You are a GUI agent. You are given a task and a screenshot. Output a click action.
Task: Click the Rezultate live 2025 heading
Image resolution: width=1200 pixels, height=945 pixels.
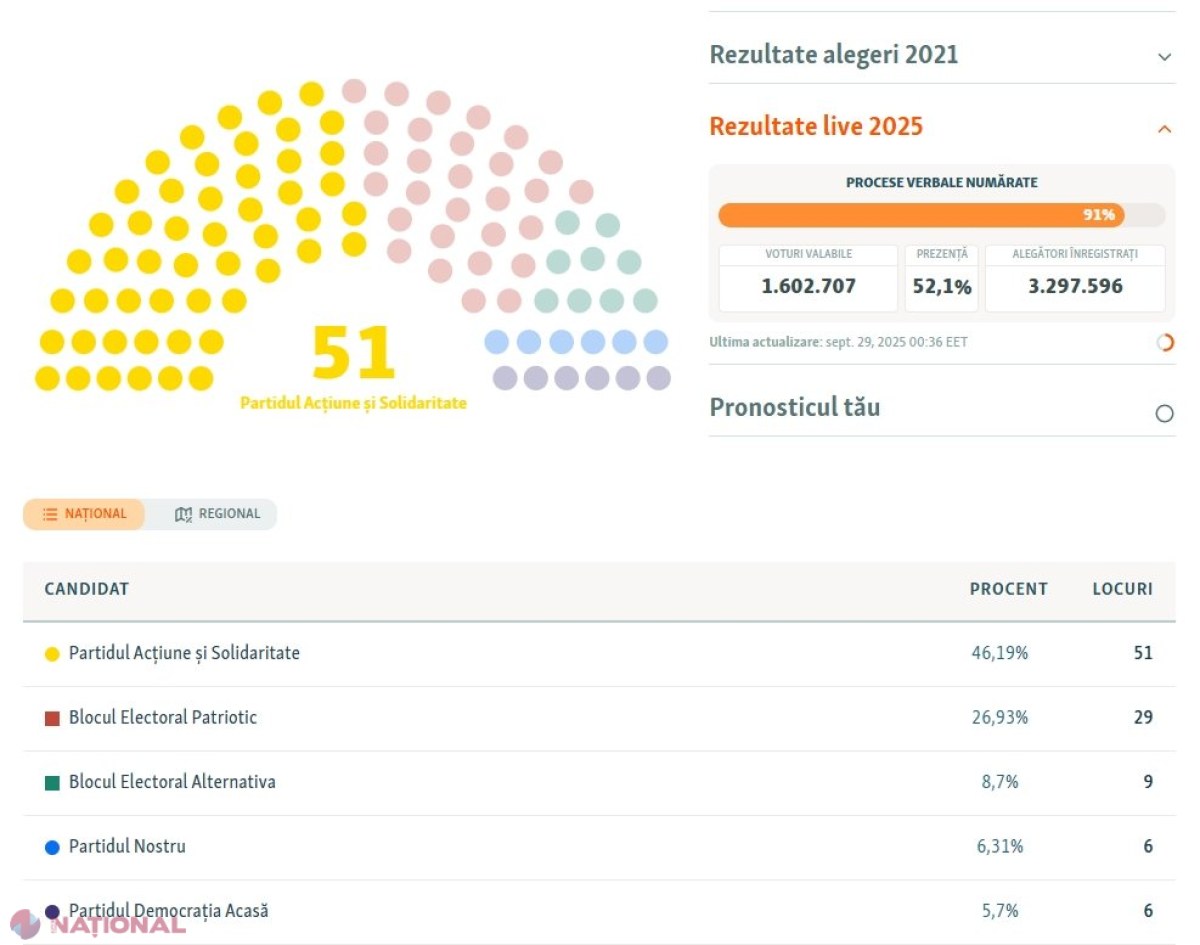816,127
